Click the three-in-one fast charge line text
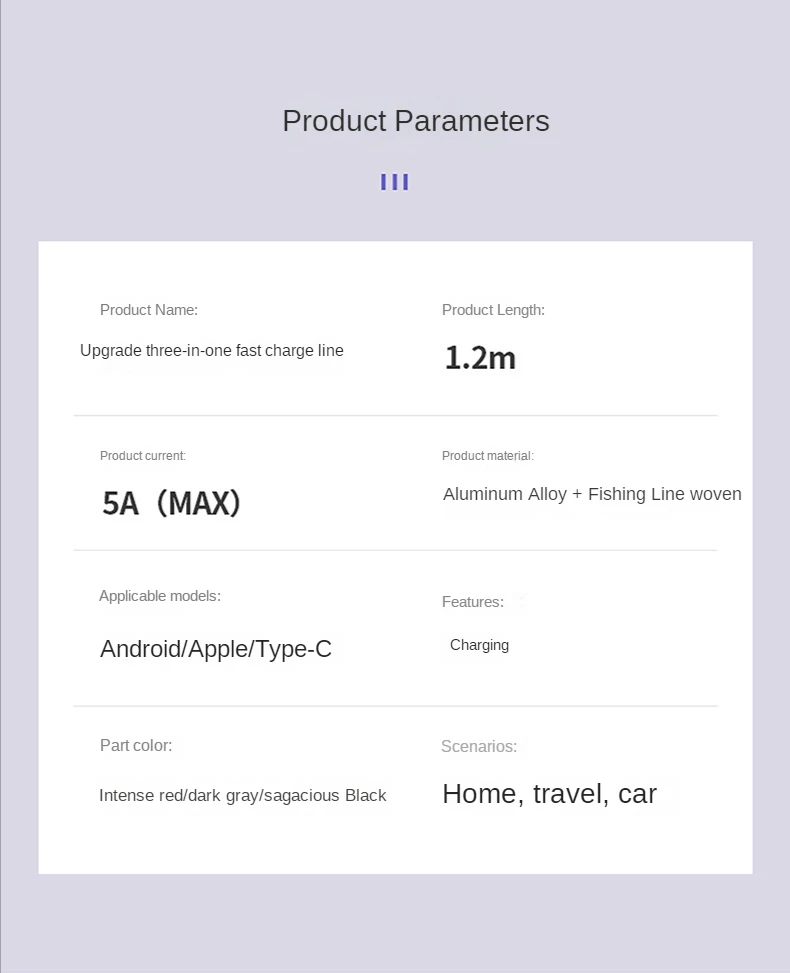Image resolution: width=790 pixels, height=973 pixels. pyautogui.click(x=212, y=351)
